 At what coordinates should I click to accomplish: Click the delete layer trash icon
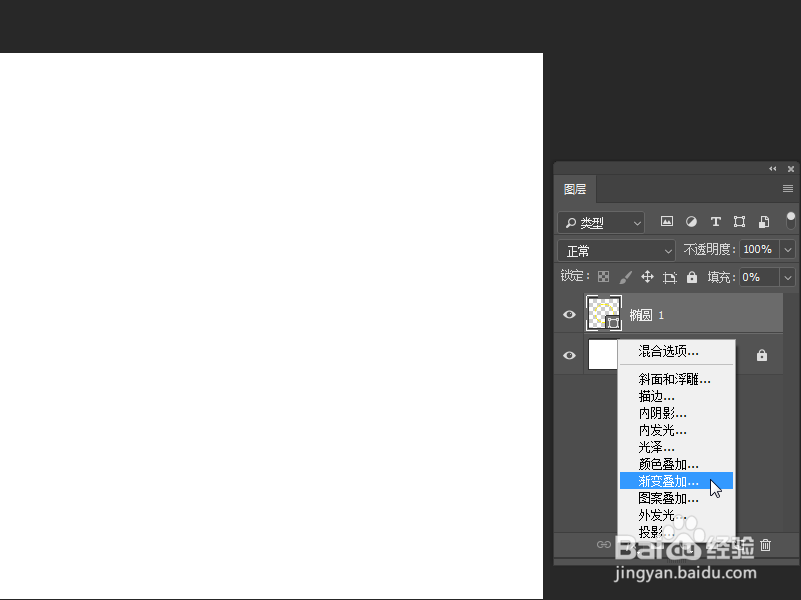765,545
